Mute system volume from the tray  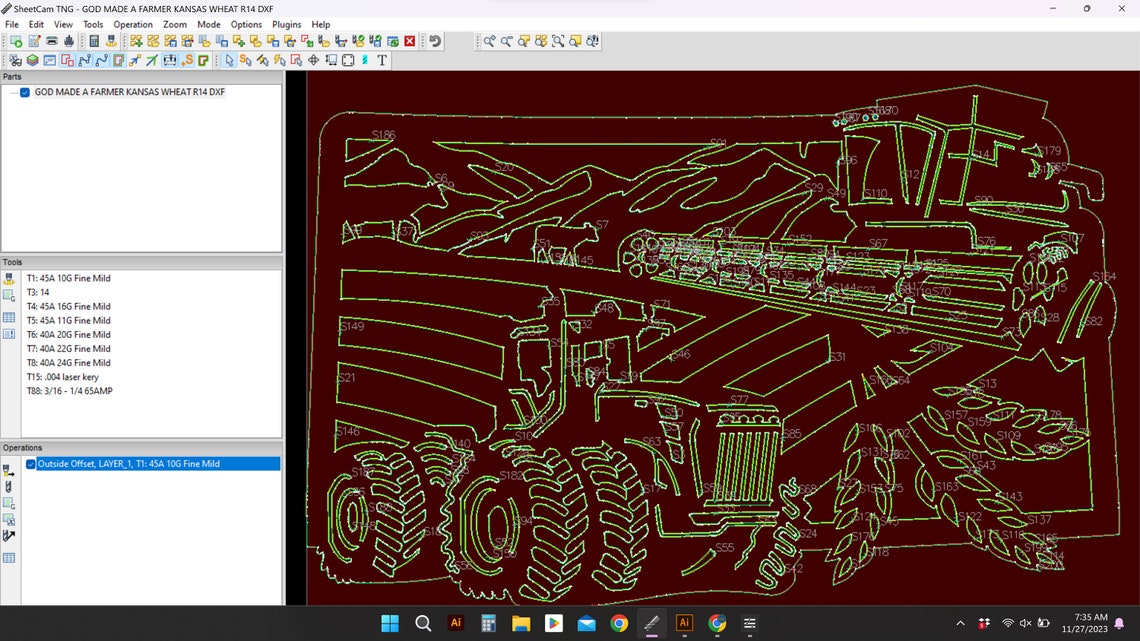[1025, 623]
